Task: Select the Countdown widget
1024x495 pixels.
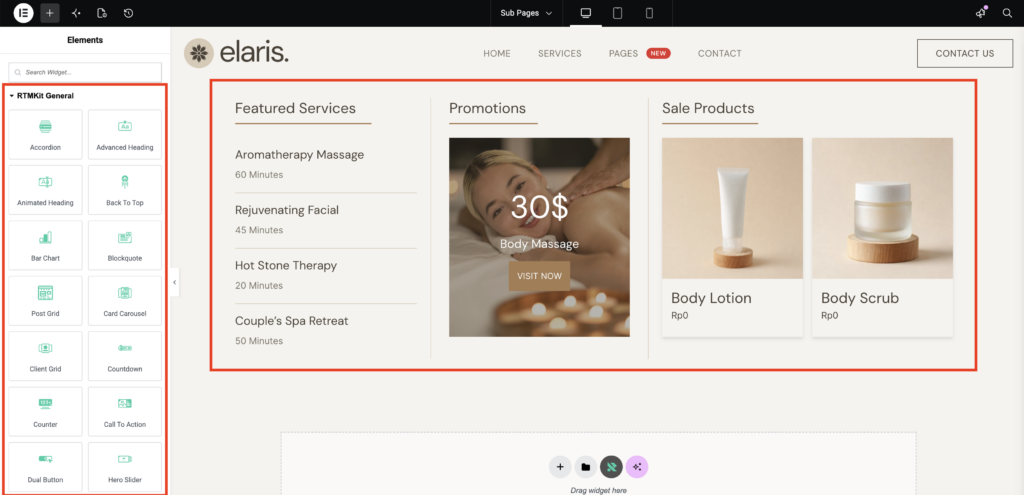Action: 125,356
